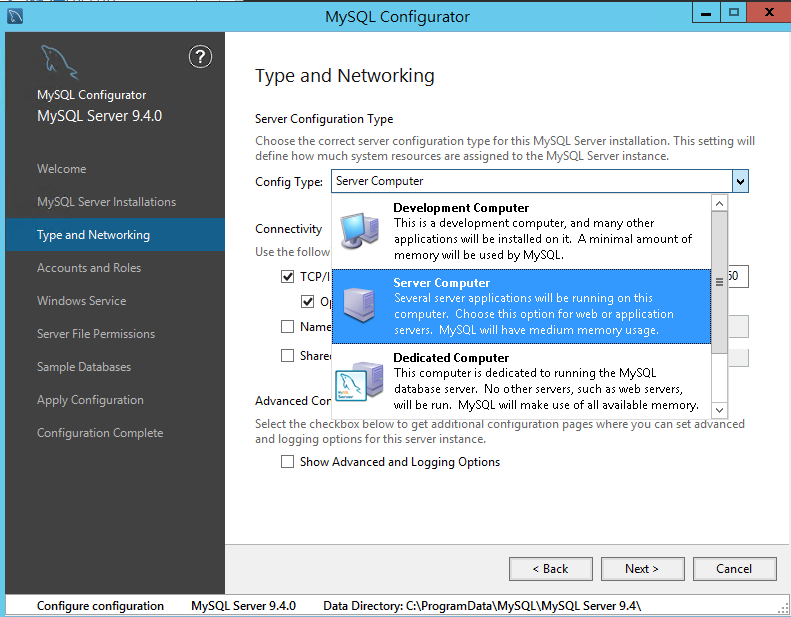Open the Apply Configuration step
The image size is (791, 617).
tap(90, 400)
